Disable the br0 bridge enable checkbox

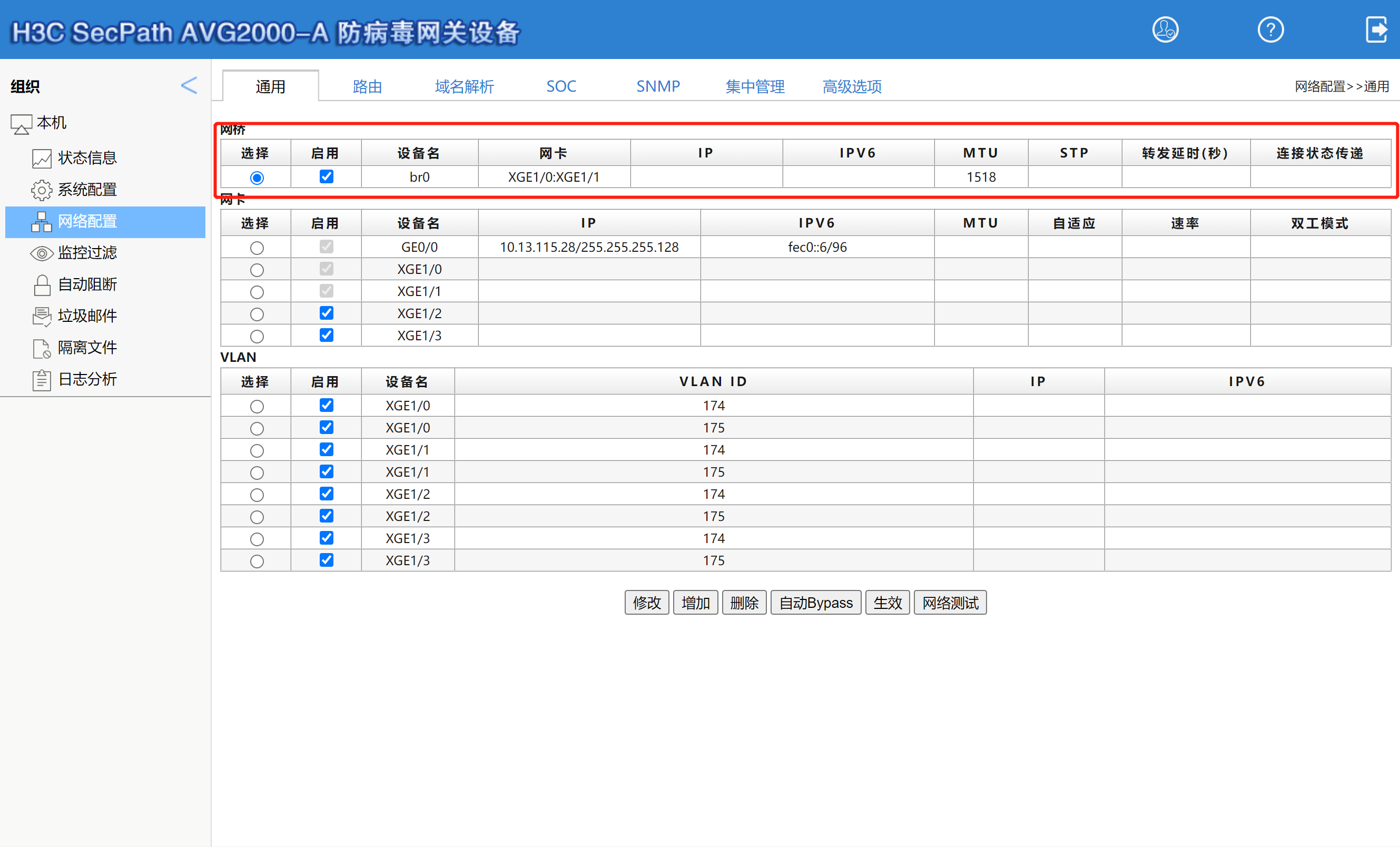click(x=326, y=176)
